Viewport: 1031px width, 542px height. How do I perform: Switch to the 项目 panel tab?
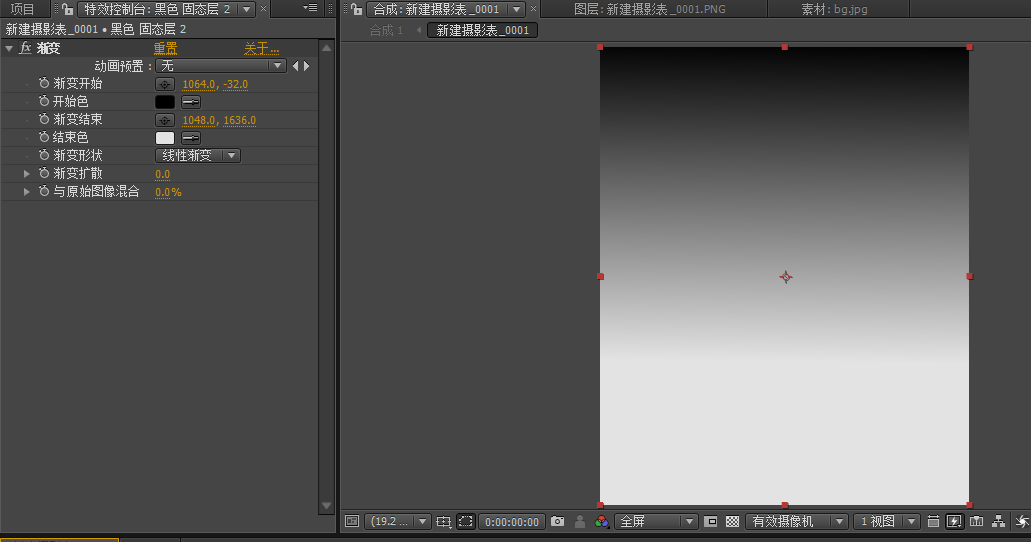pos(22,9)
